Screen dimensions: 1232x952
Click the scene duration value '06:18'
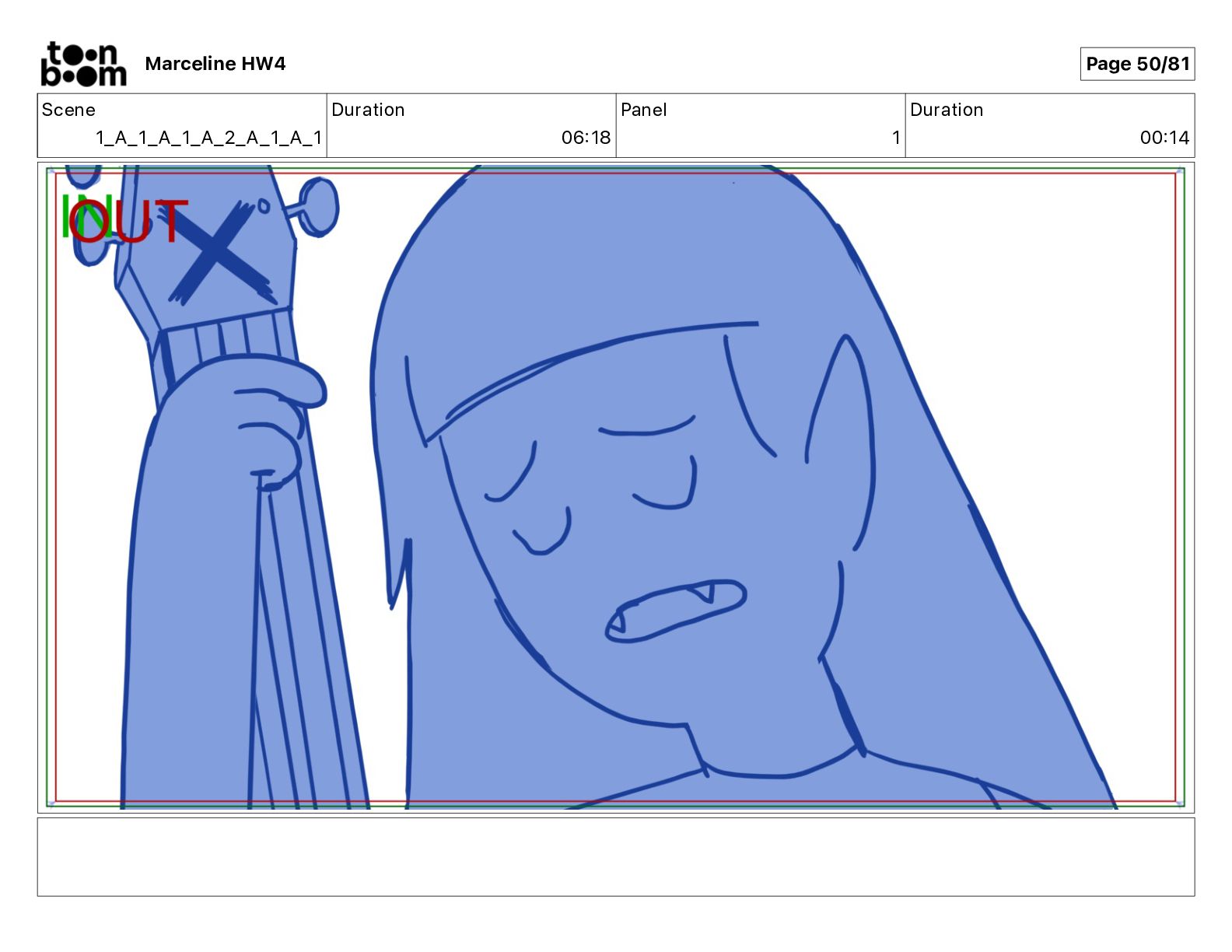point(586,138)
